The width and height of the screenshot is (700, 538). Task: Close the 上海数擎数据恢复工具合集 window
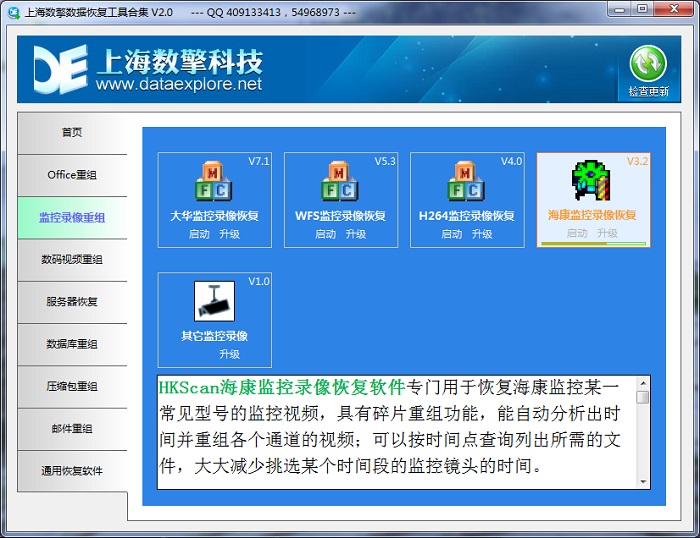(x=674, y=9)
